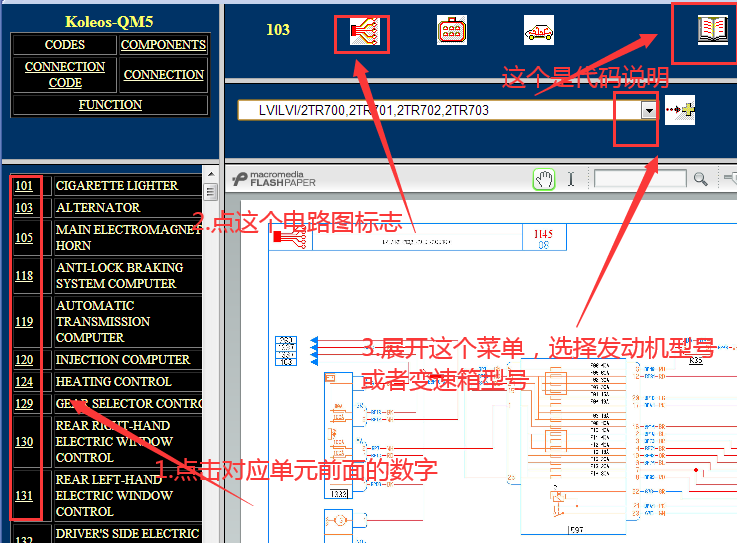This screenshot has height=543, width=737.
Task: Click component 597 label in diagram
Action: [x=577, y=530]
